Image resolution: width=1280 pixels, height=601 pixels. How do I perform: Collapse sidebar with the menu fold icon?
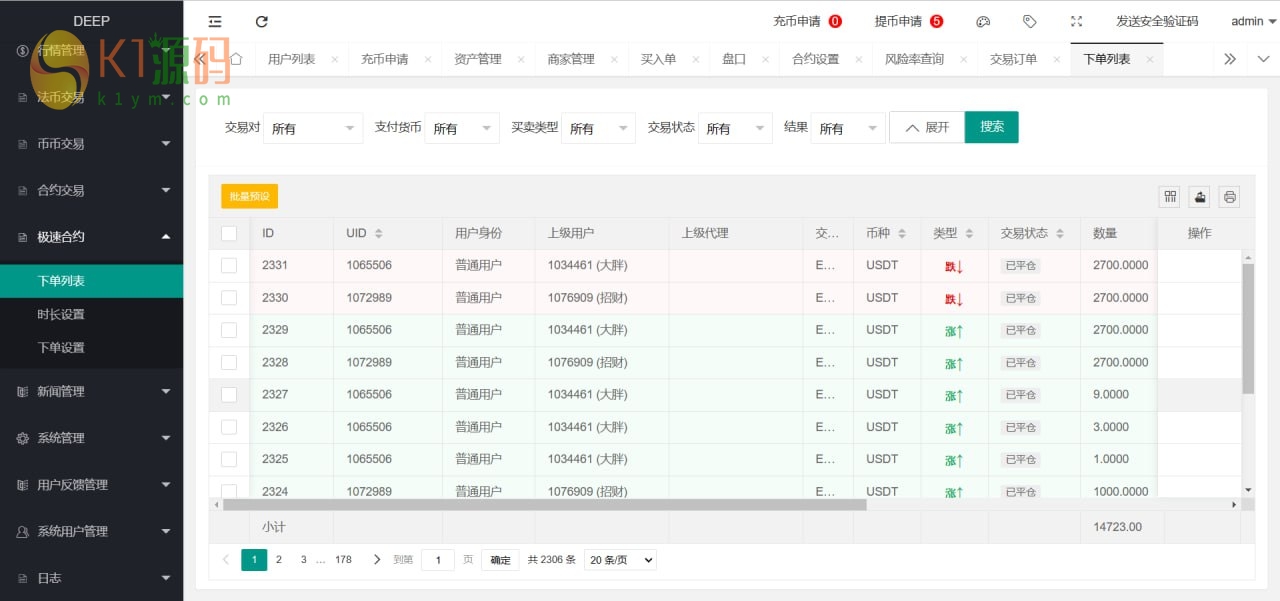(x=215, y=21)
